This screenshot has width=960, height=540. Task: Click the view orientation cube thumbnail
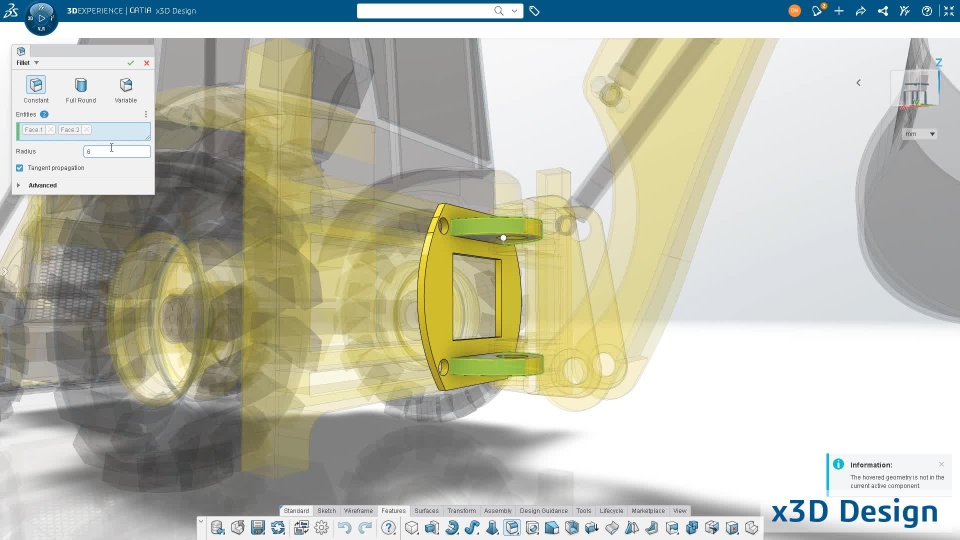point(916,89)
